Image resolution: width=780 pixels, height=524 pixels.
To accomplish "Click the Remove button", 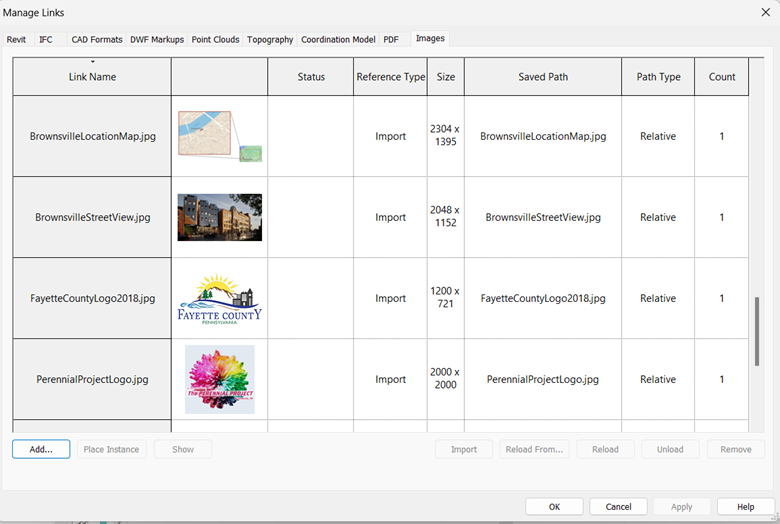I will pos(736,449).
